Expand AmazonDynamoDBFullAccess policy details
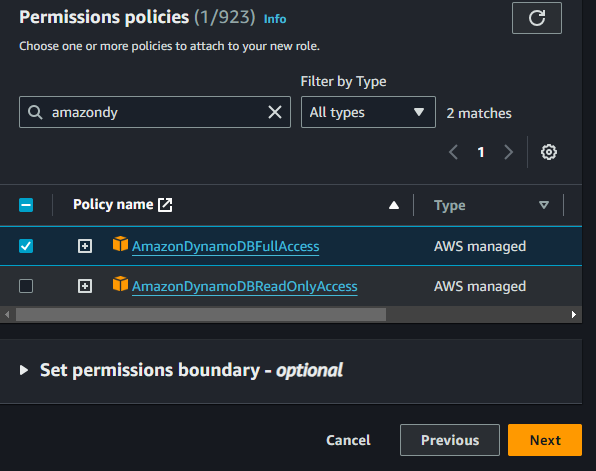This screenshot has height=471, width=596. [85, 246]
